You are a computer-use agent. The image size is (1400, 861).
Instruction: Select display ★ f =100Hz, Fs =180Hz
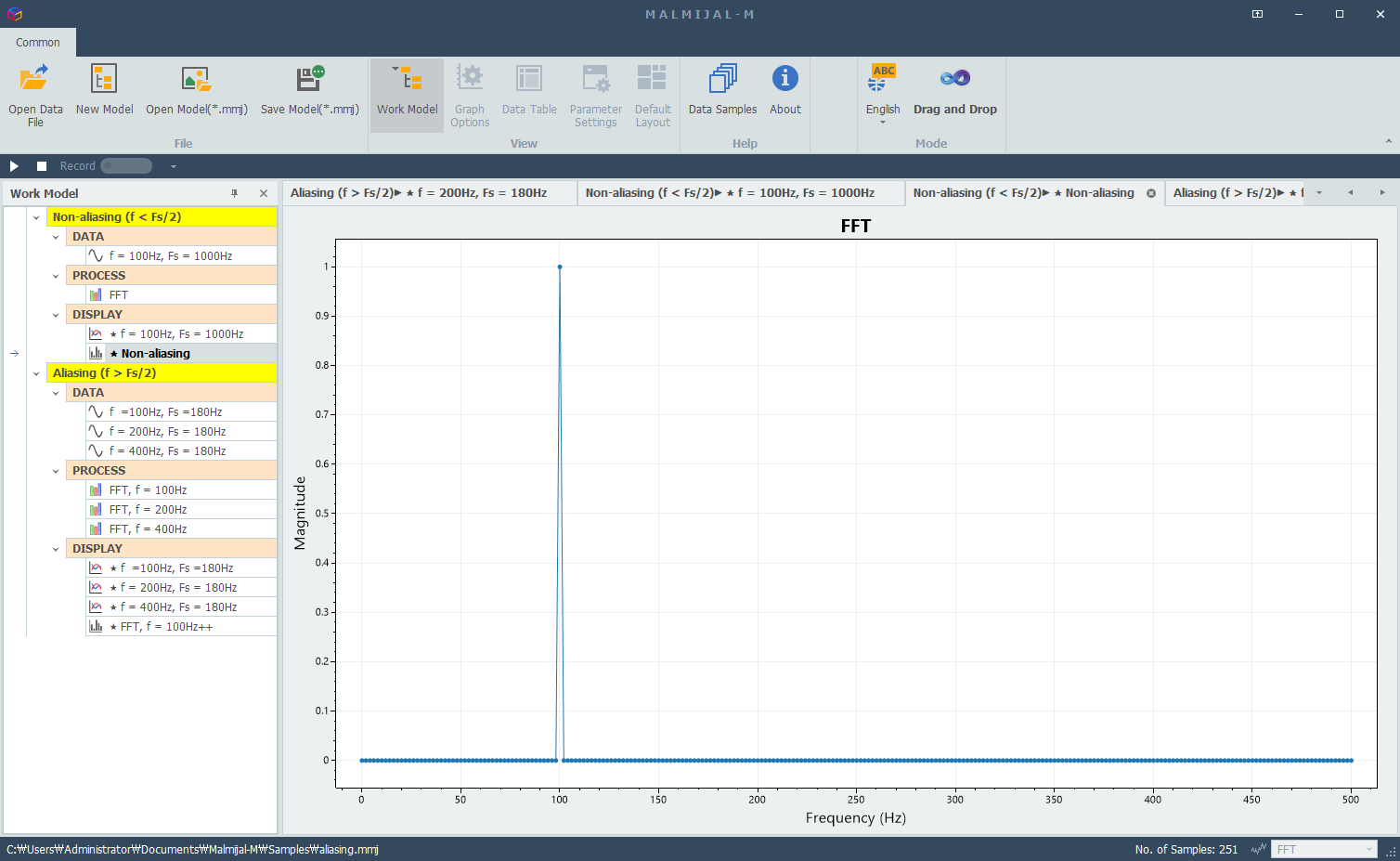click(x=181, y=567)
